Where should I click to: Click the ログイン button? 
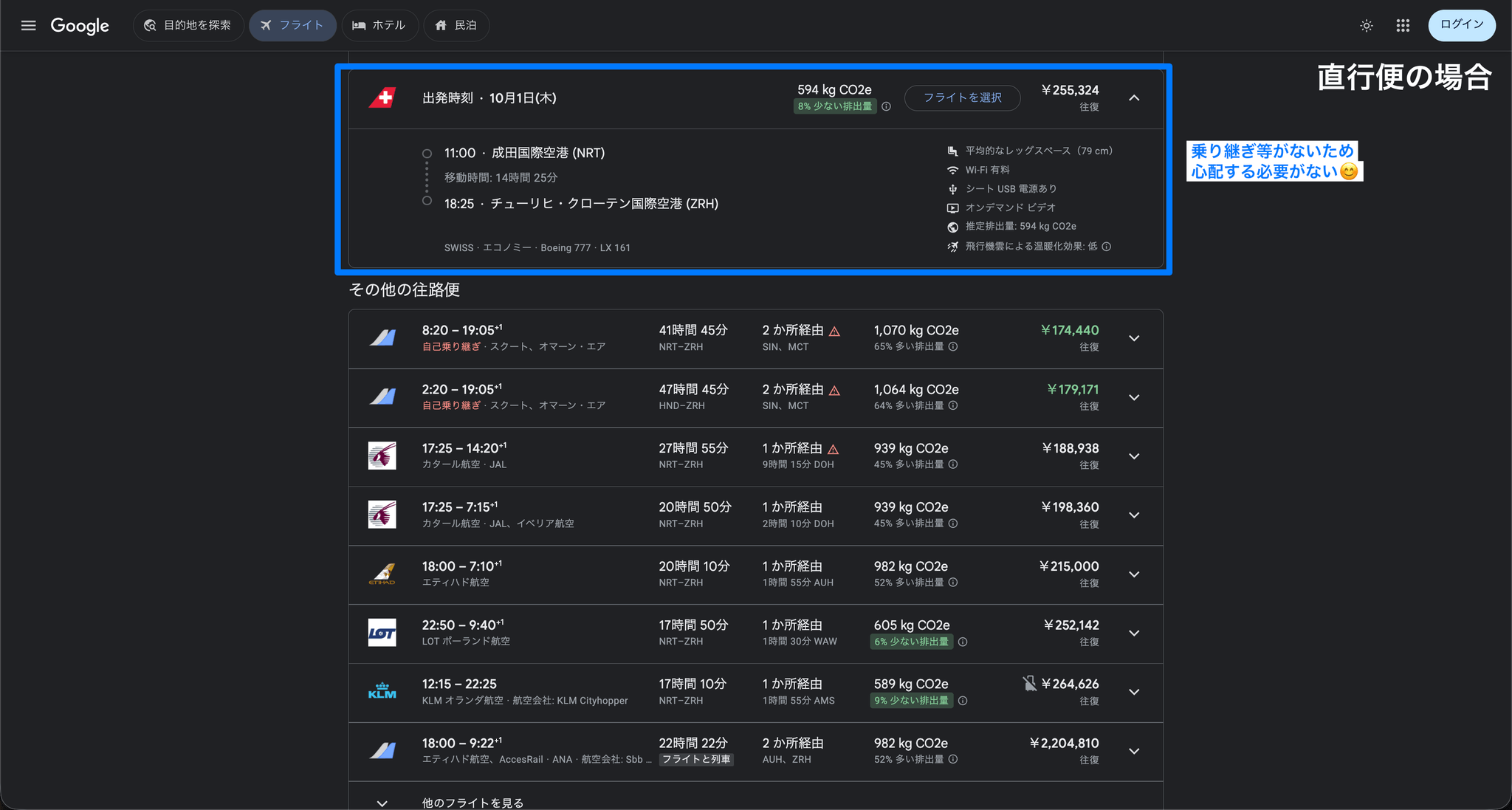click(x=1462, y=25)
